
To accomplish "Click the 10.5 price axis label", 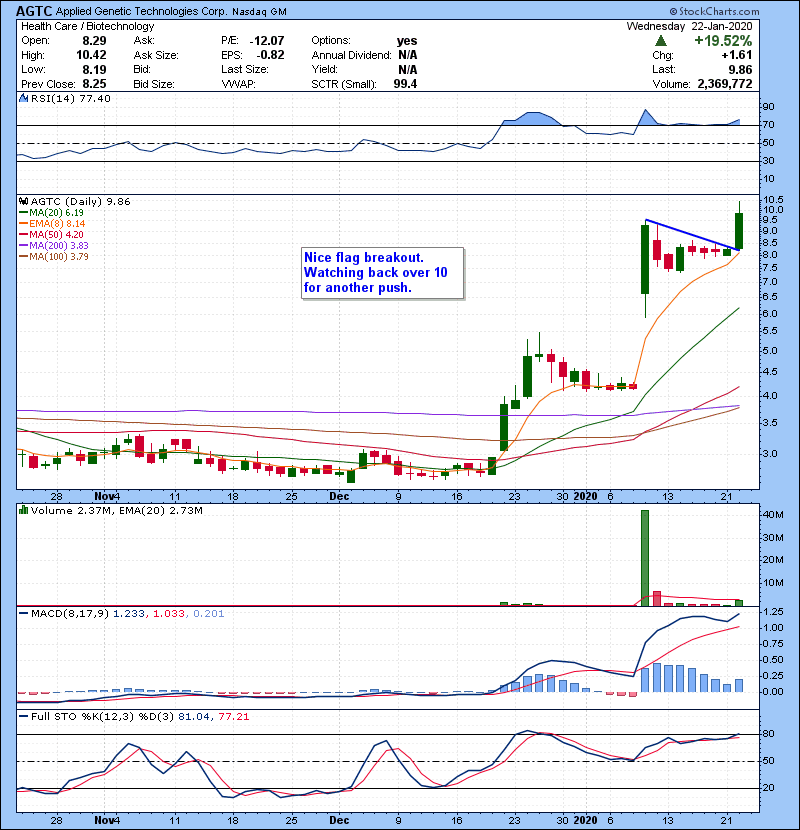I will point(773,200).
